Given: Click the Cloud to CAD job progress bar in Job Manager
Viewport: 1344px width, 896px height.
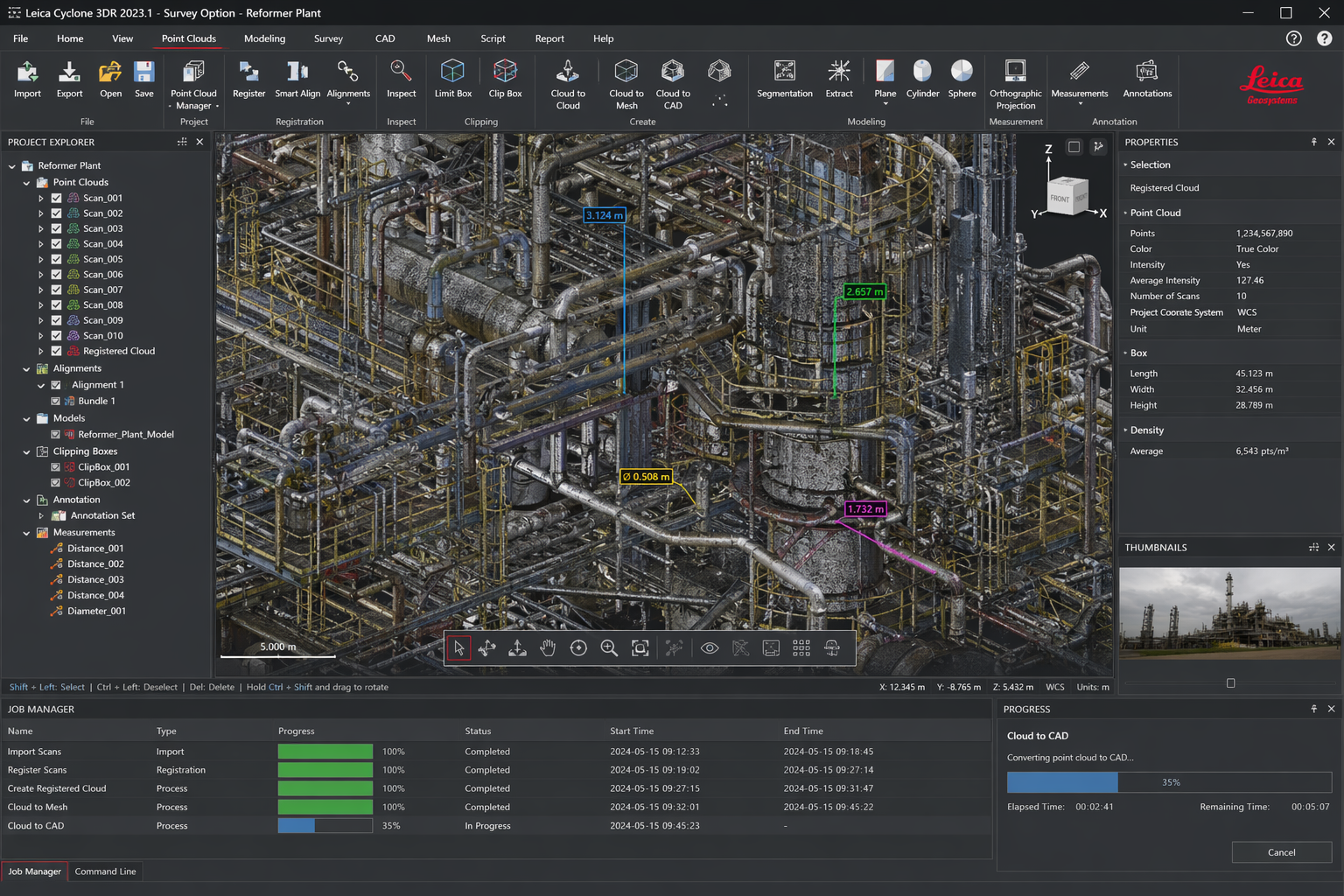Looking at the screenshot, I should (x=325, y=825).
